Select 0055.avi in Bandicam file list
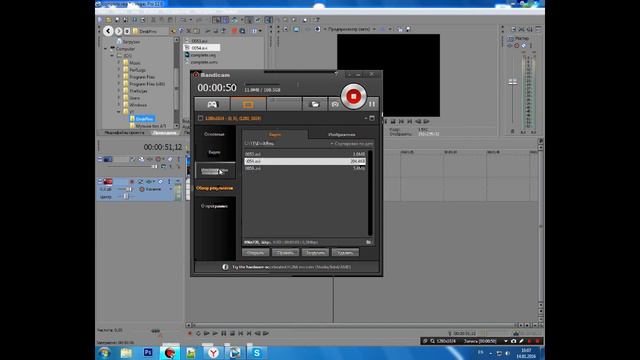This screenshot has width=640, height=360. pos(305,168)
